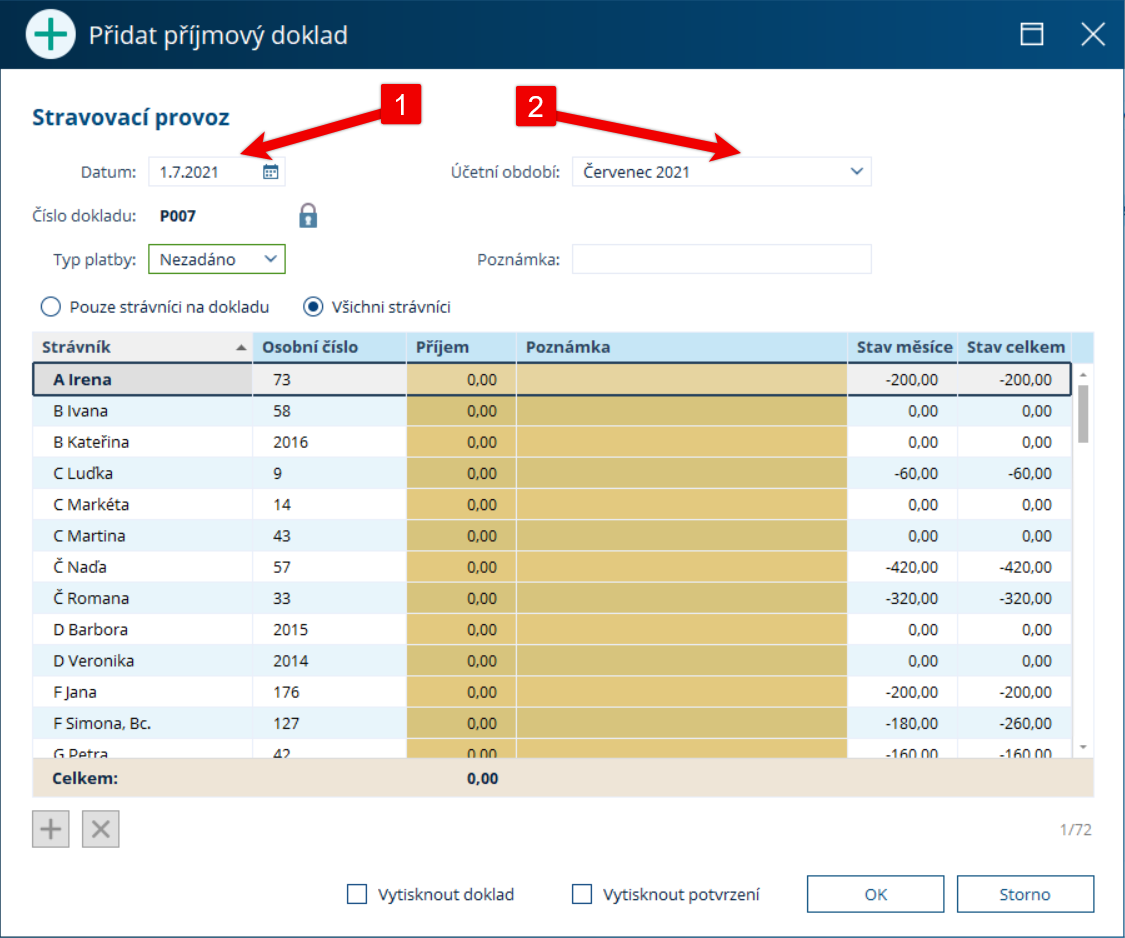This screenshot has height=938, width=1125.
Task: Select the row F Simona, Bc.
Action: tap(552, 723)
